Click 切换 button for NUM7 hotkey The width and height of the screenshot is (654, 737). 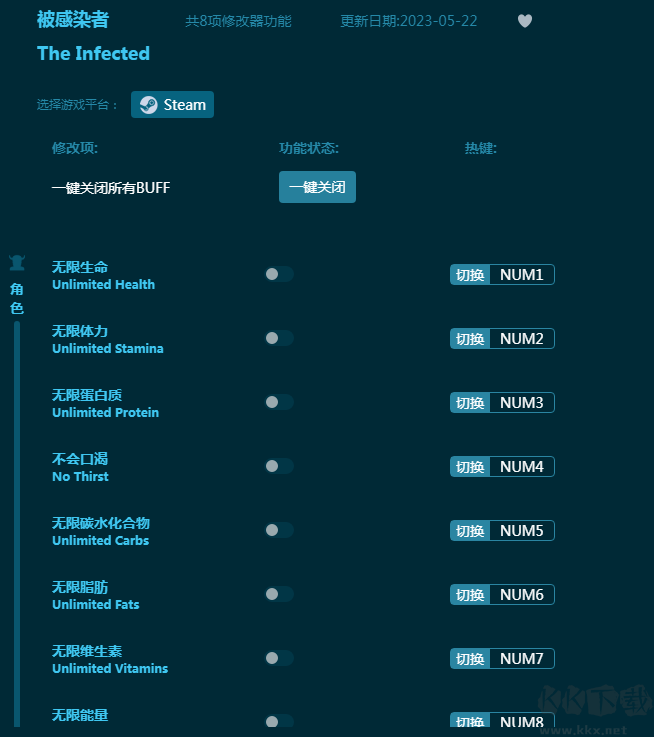tap(470, 658)
